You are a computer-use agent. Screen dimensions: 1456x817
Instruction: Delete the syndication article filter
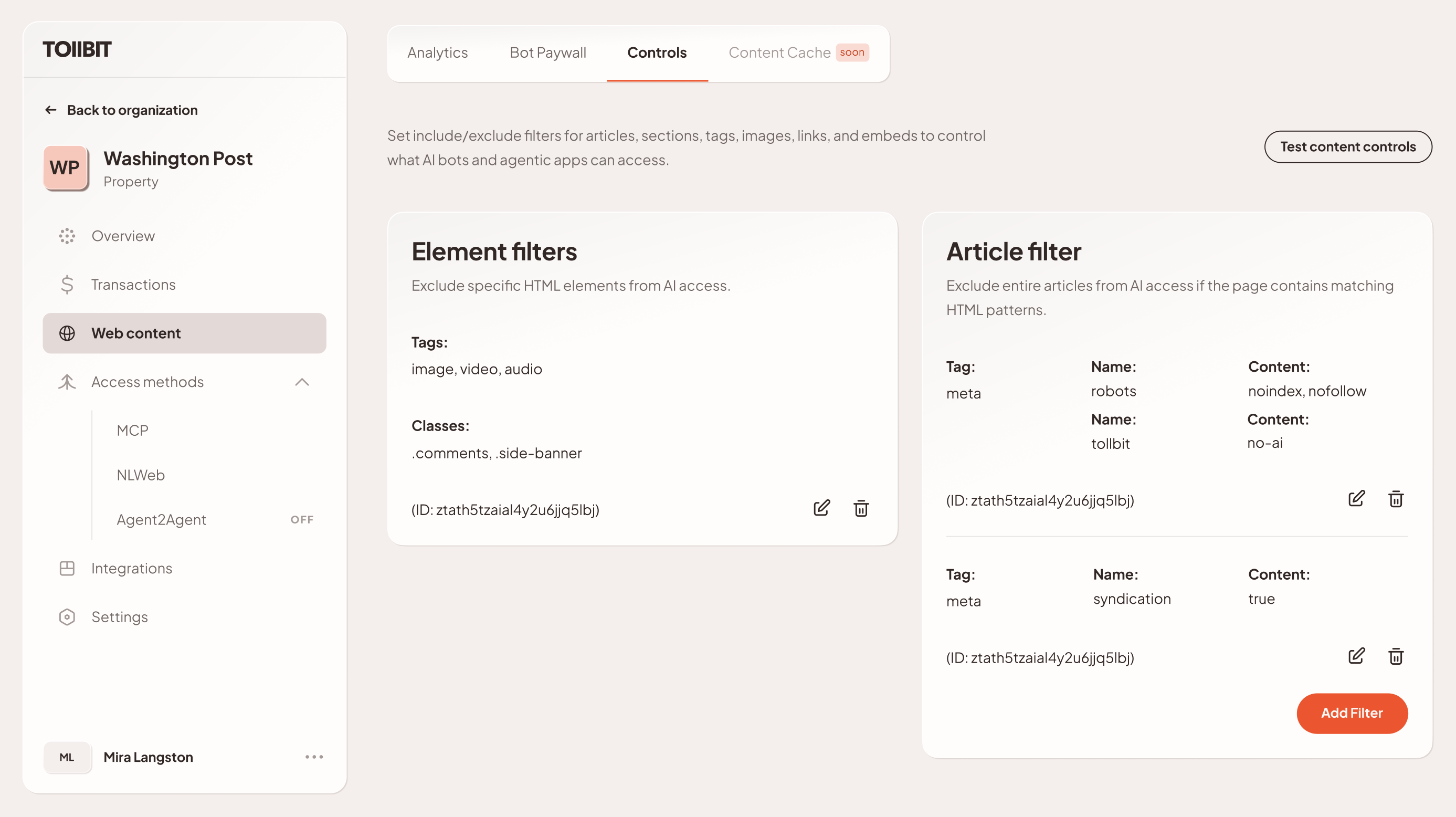1396,656
